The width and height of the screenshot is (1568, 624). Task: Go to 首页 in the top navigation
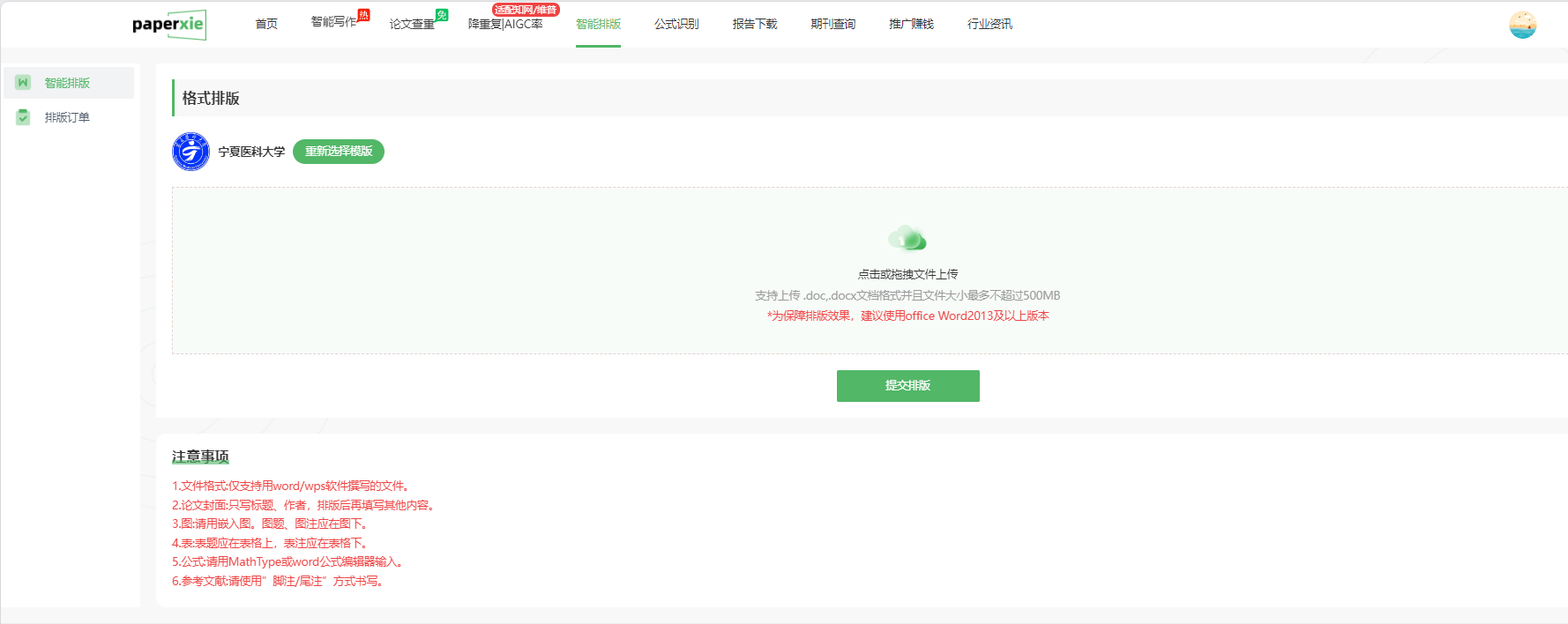point(266,25)
